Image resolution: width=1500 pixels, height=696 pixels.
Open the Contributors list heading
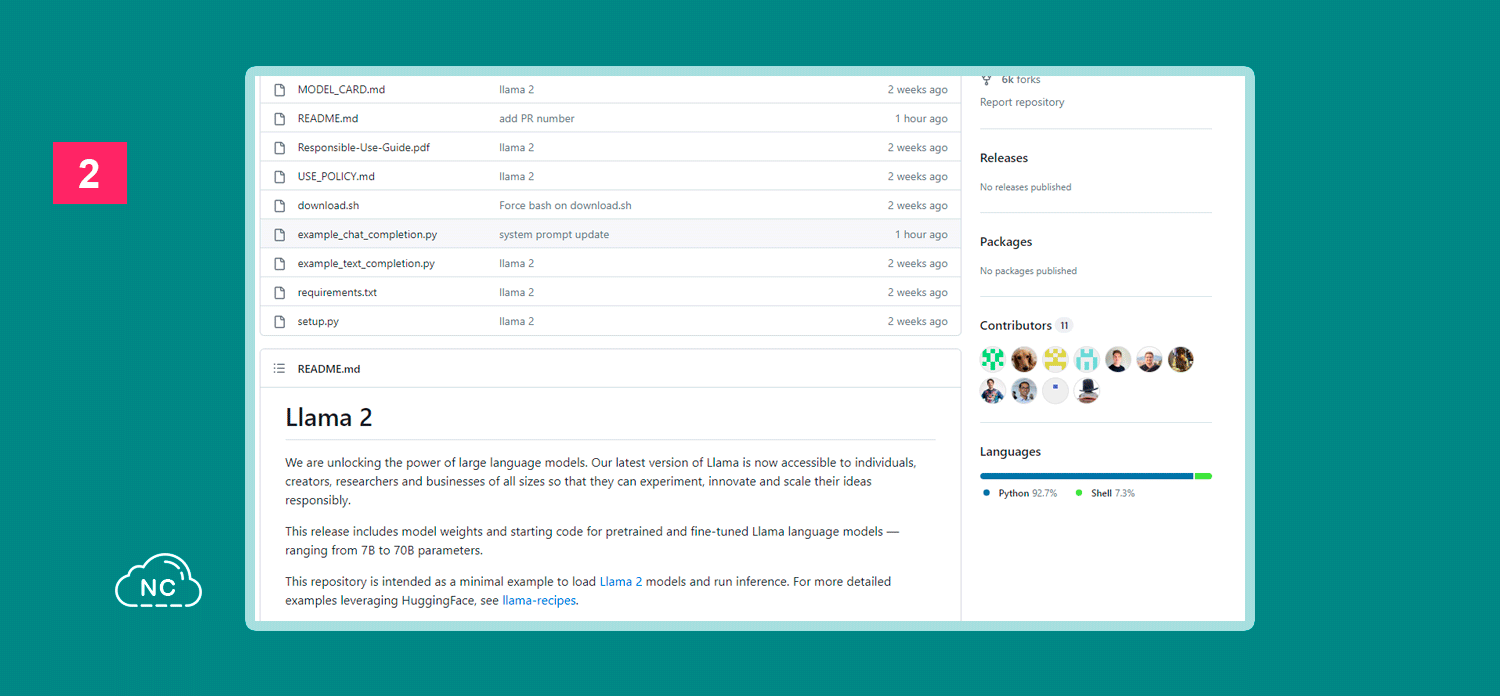click(1016, 325)
